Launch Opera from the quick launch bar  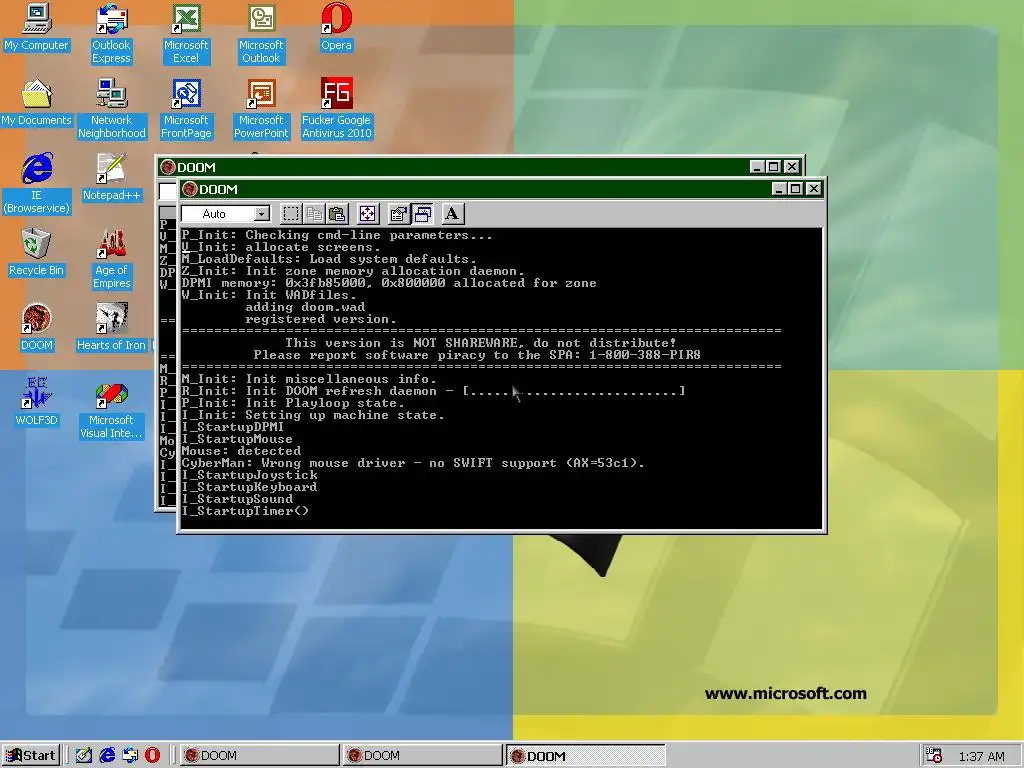click(x=152, y=756)
